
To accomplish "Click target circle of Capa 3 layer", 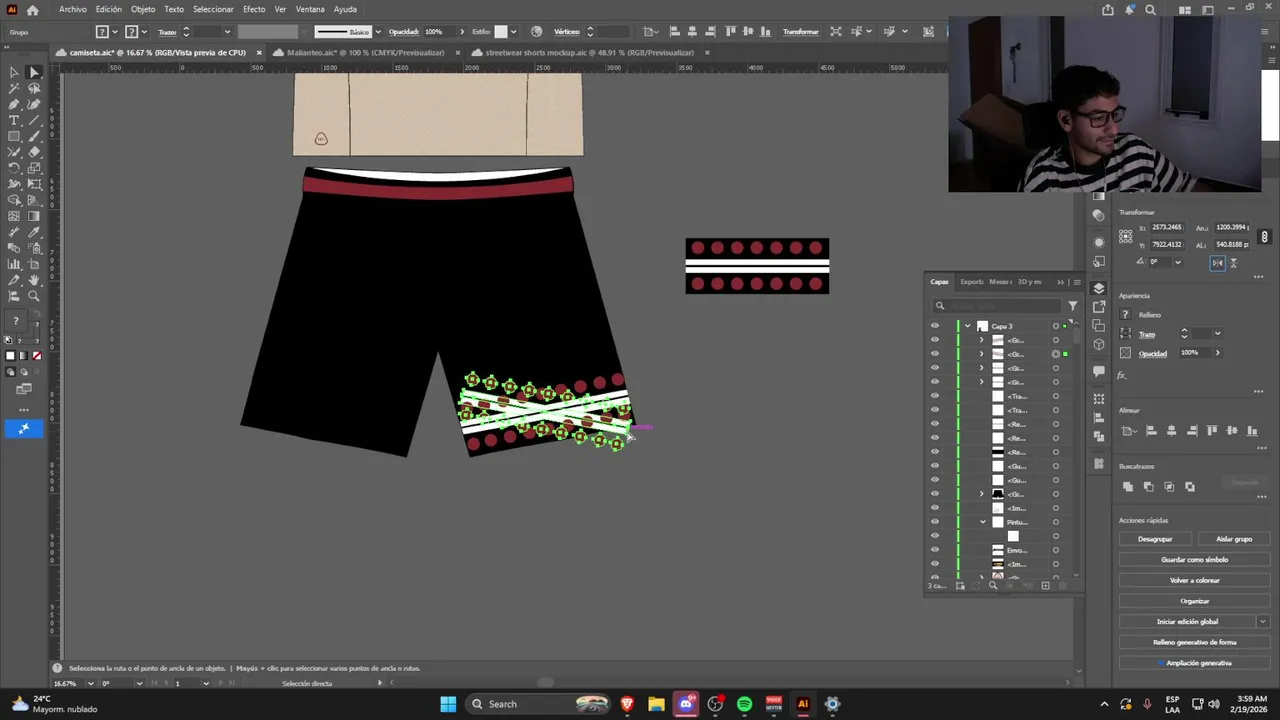I will click(1055, 326).
